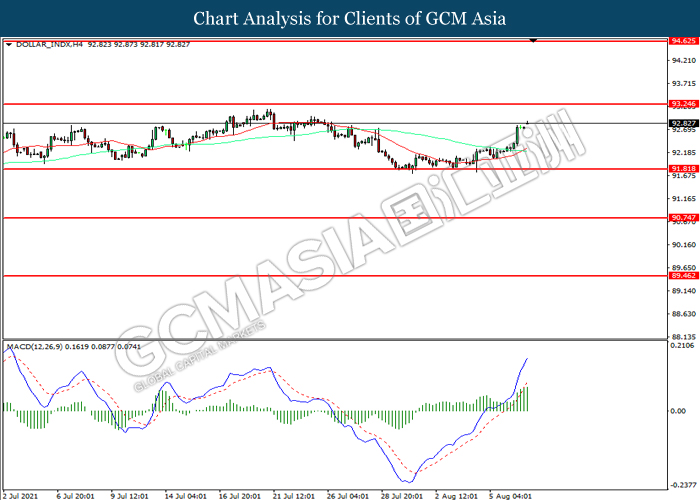The height and width of the screenshot is (500, 700).
Task: Click the 88.135 price axis label
Action: (682, 336)
